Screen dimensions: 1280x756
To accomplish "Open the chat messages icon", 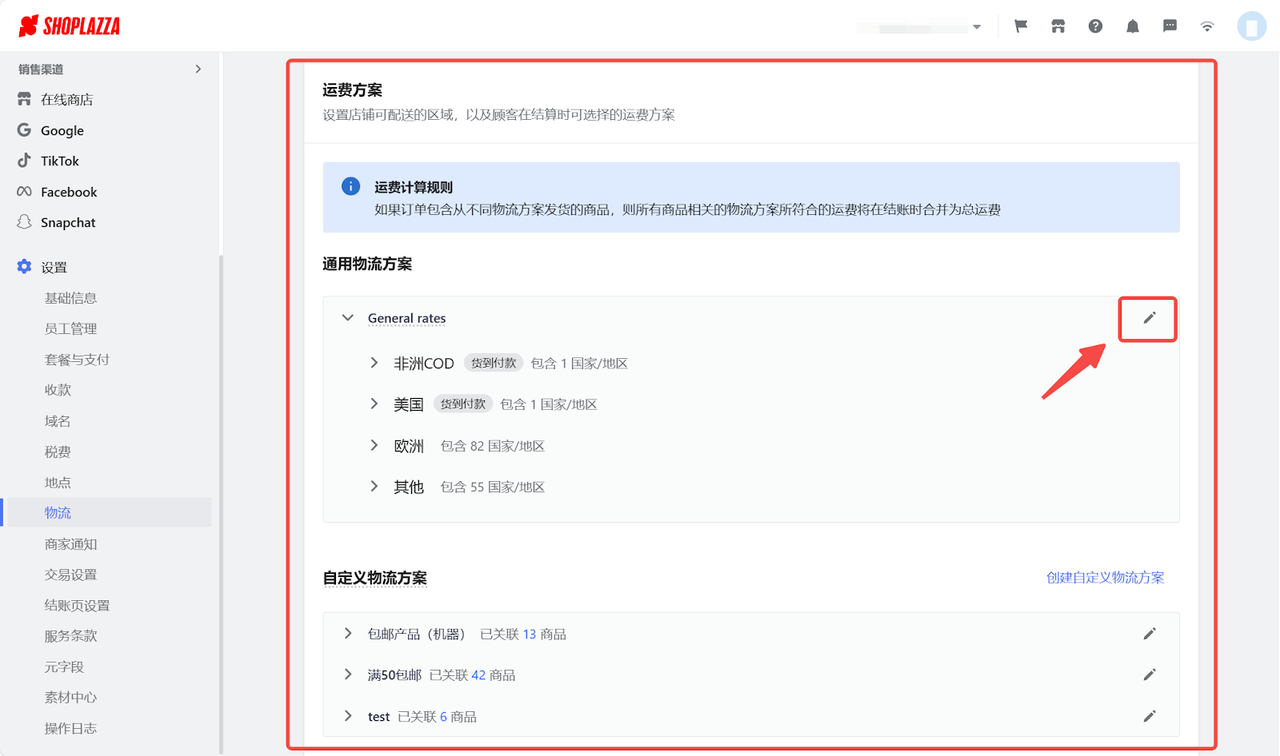I will pos(1169,26).
